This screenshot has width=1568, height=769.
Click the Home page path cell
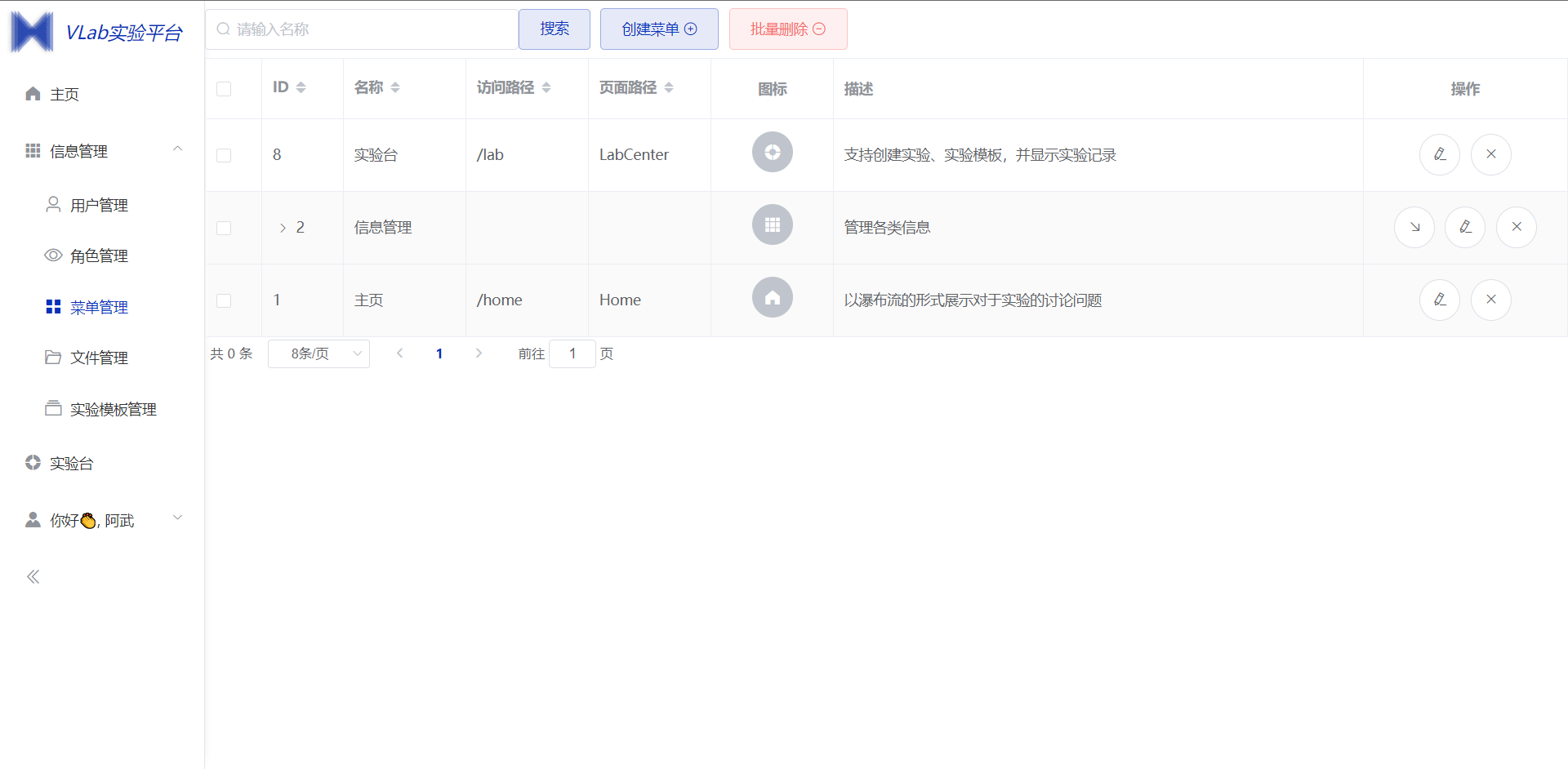(649, 300)
